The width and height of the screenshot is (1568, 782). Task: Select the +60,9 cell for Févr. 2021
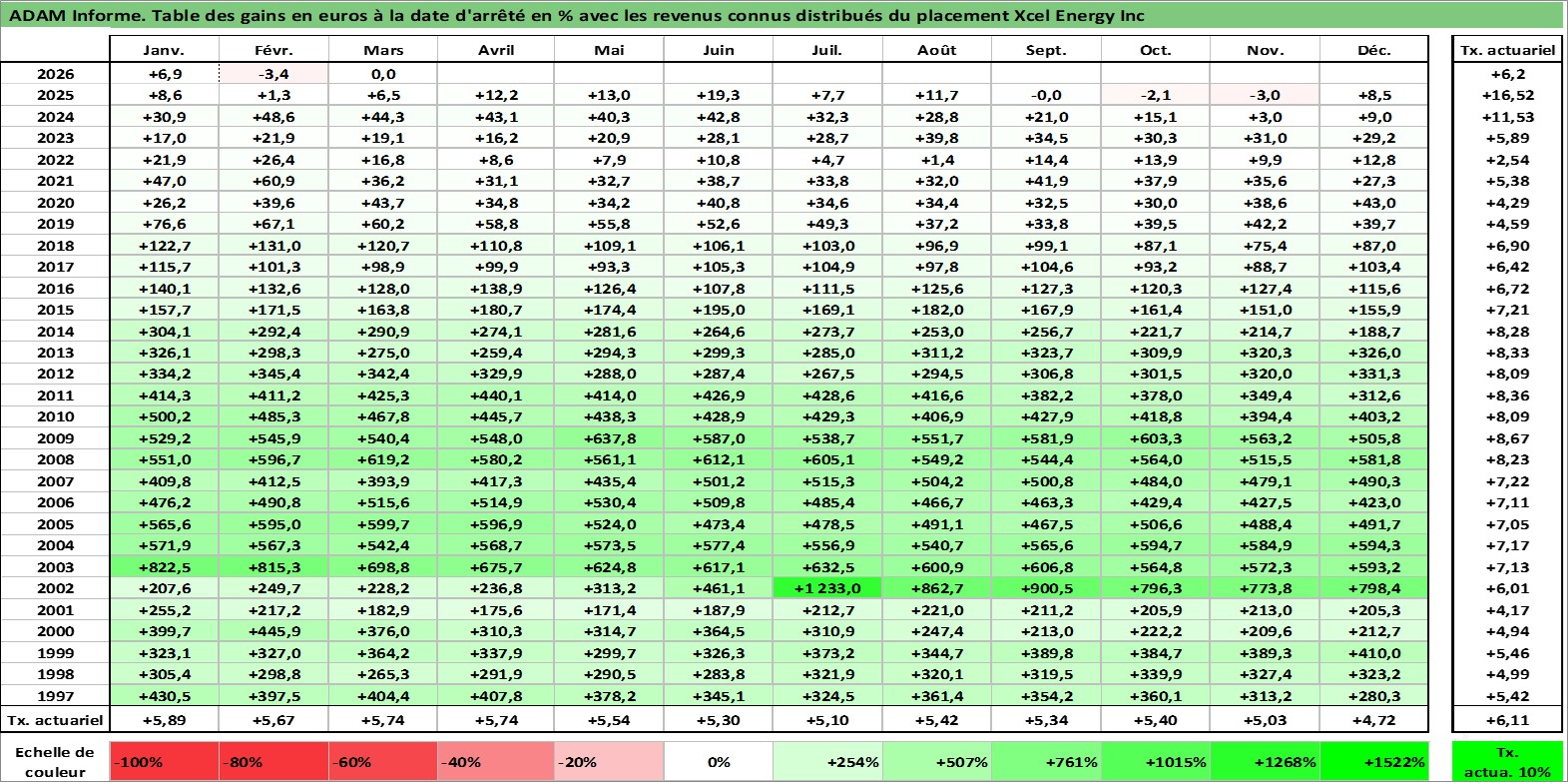point(273,181)
